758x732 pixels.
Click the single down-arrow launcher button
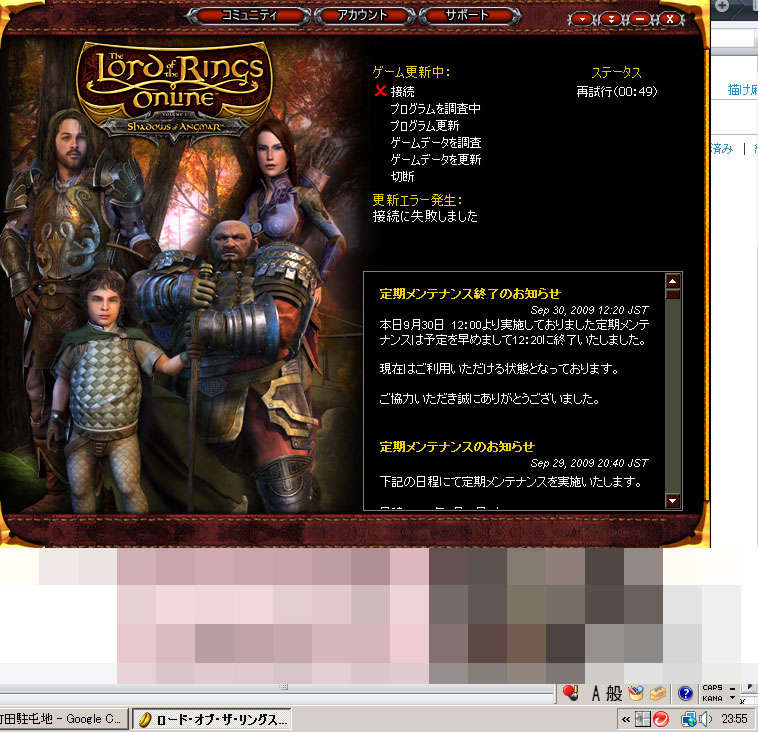coord(582,19)
